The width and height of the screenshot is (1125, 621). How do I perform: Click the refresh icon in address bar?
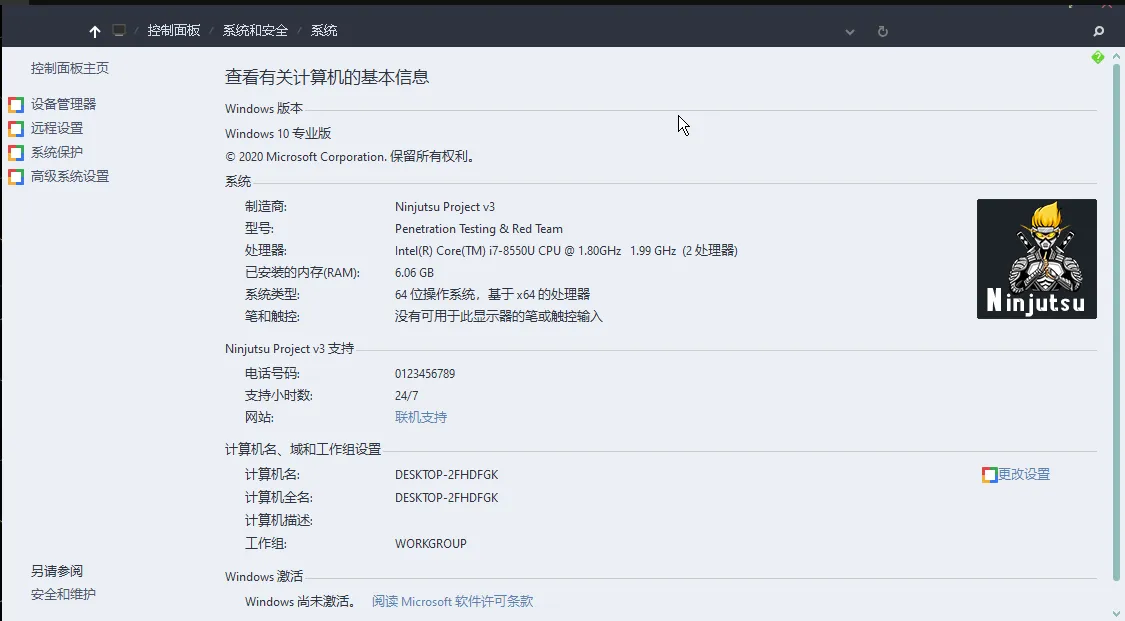click(x=882, y=31)
